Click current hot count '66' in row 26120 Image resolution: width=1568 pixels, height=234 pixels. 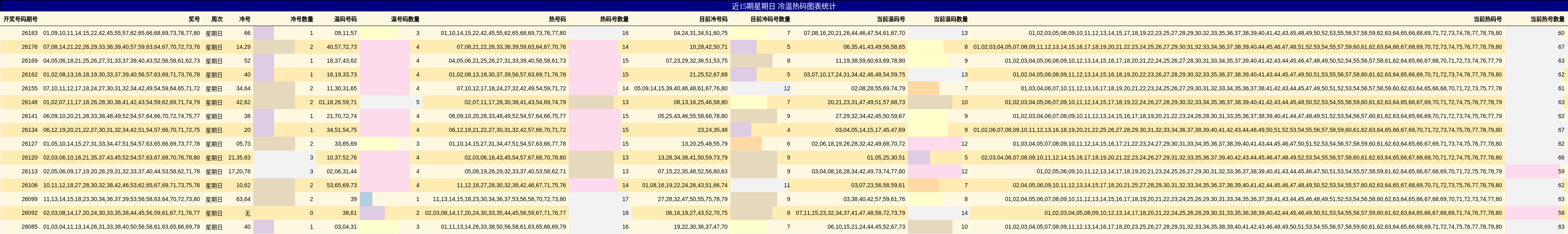pos(1561,158)
